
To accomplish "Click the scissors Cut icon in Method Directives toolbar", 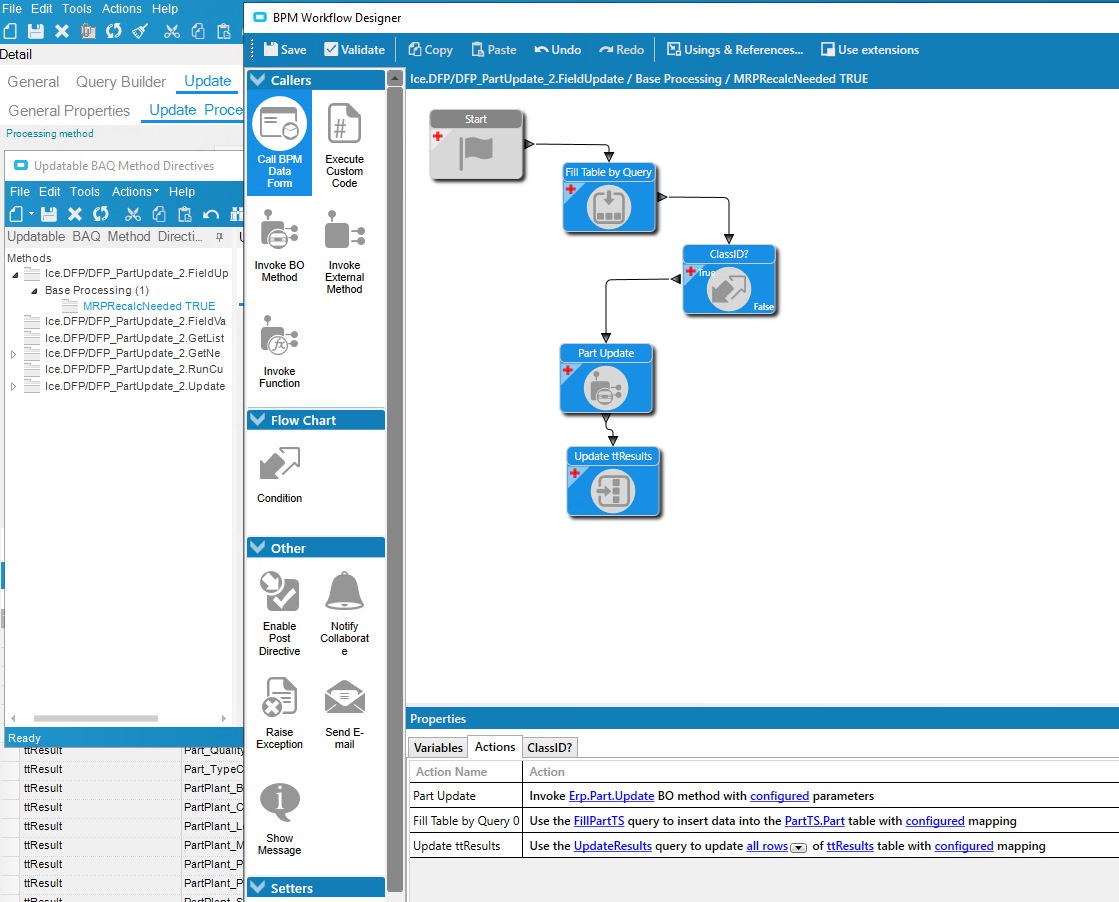I will point(132,213).
